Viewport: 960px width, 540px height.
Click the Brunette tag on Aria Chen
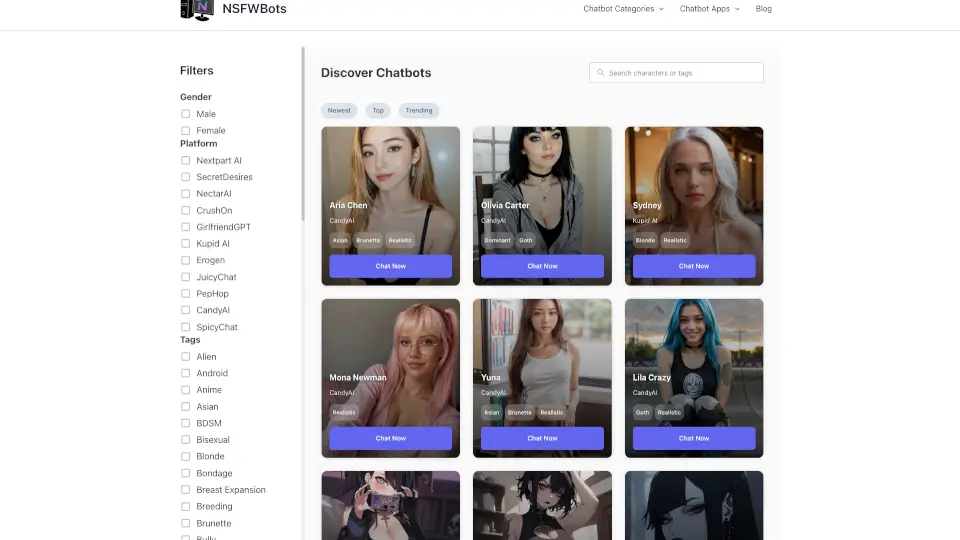(x=368, y=241)
